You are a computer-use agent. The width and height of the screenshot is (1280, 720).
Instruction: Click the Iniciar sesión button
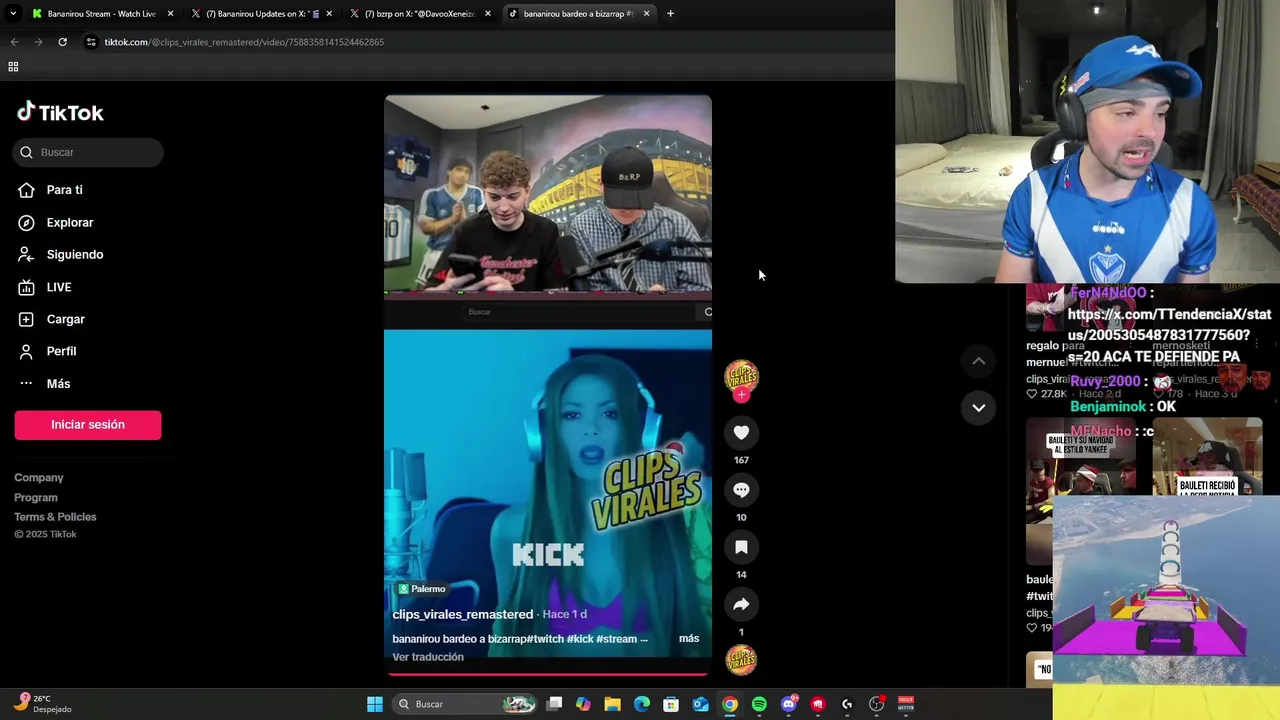88,424
